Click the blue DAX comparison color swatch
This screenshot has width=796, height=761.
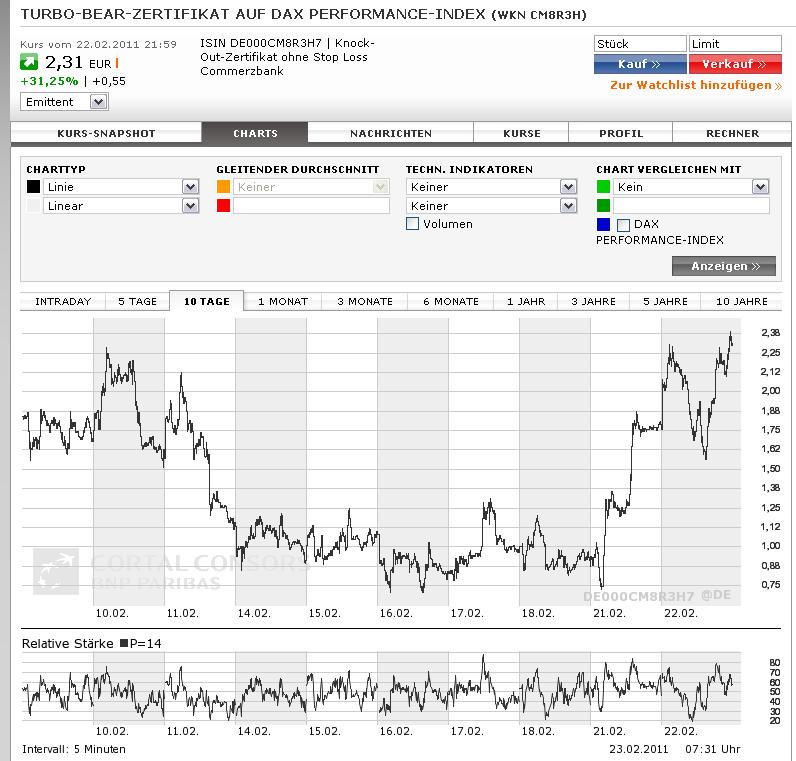point(603,224)
